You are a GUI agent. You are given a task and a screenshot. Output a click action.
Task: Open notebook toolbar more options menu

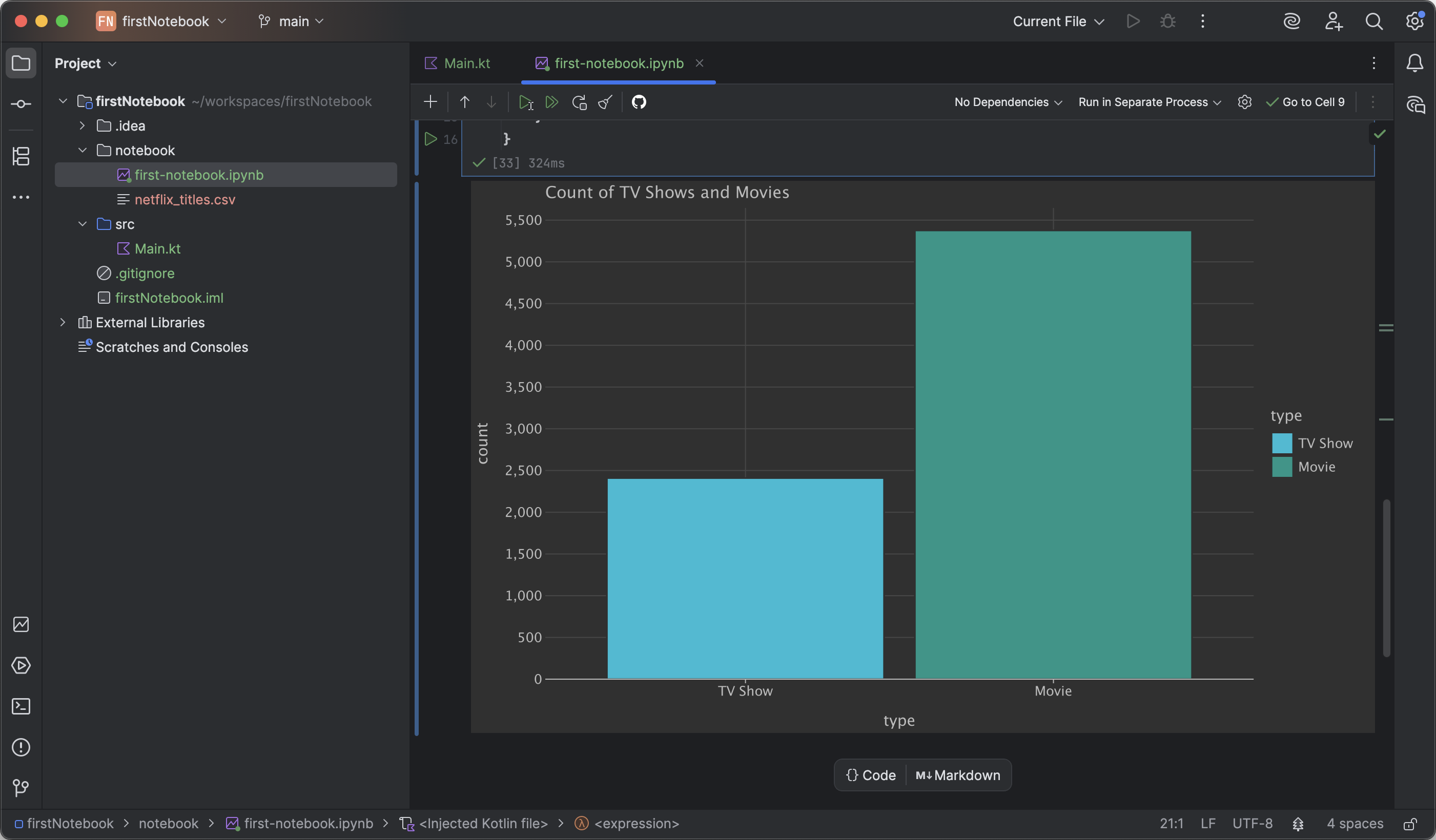1373,102
